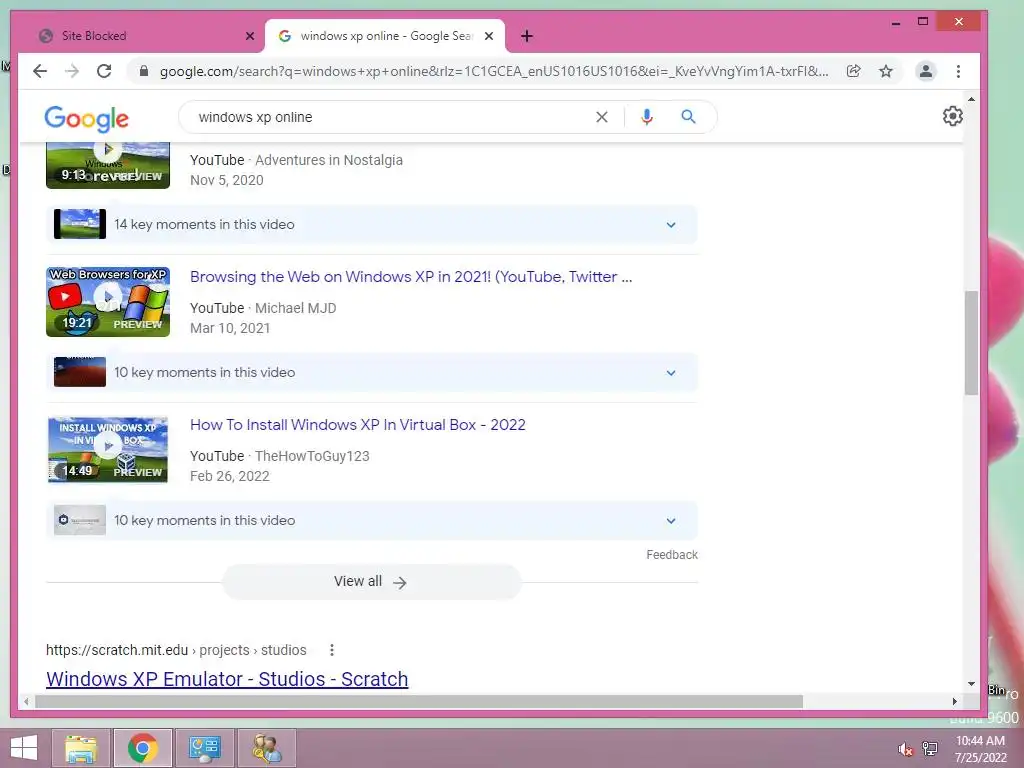Open Control Panel taskbar icon

204,748
